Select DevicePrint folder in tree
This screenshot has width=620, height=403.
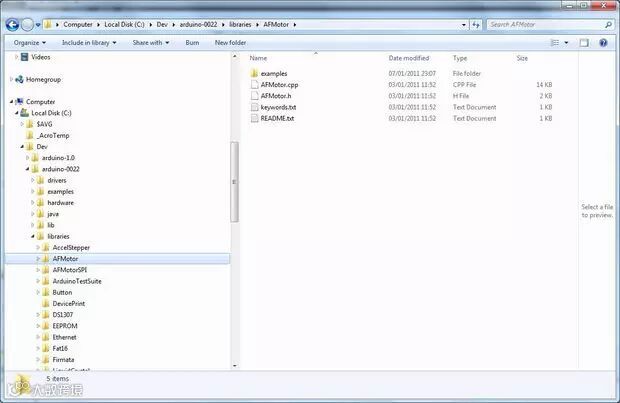click(69, 304)
